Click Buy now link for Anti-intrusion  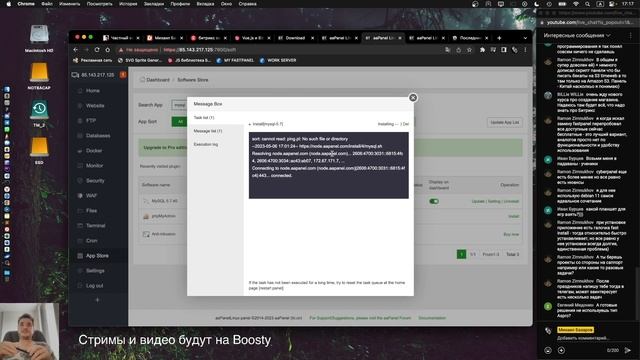[x=511, y=234]
